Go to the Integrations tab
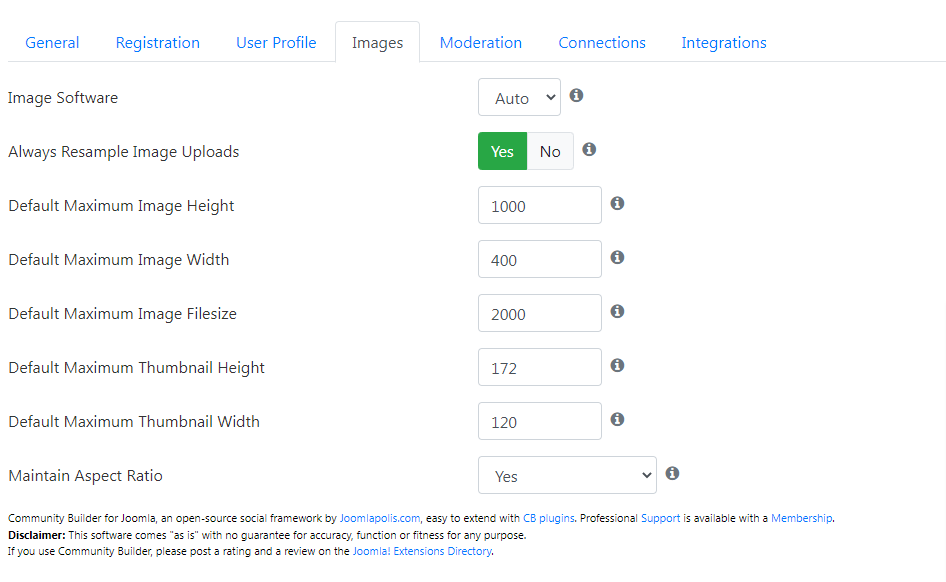 724,43
